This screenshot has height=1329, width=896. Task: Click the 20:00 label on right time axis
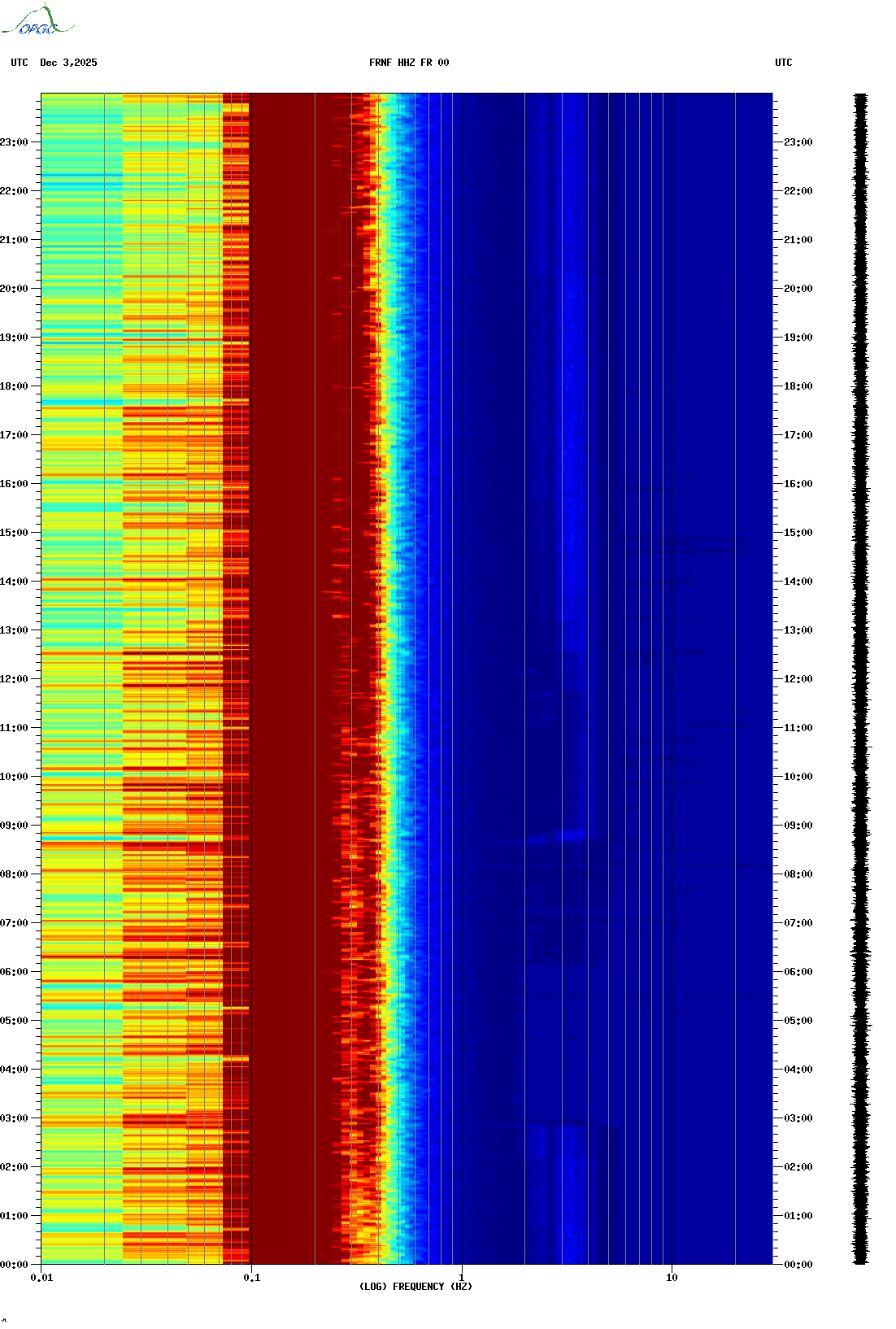(x=798, y=289)
